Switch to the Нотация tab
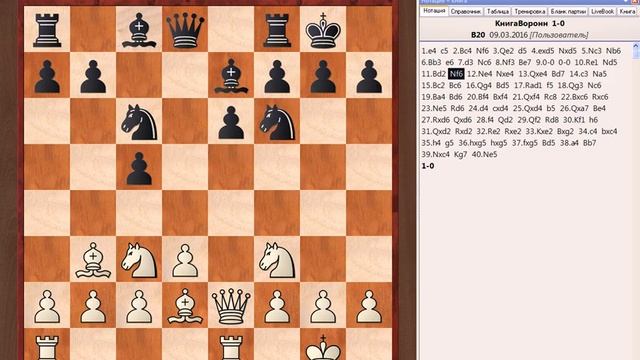This screenshot has width=640, height=360. 434,11
